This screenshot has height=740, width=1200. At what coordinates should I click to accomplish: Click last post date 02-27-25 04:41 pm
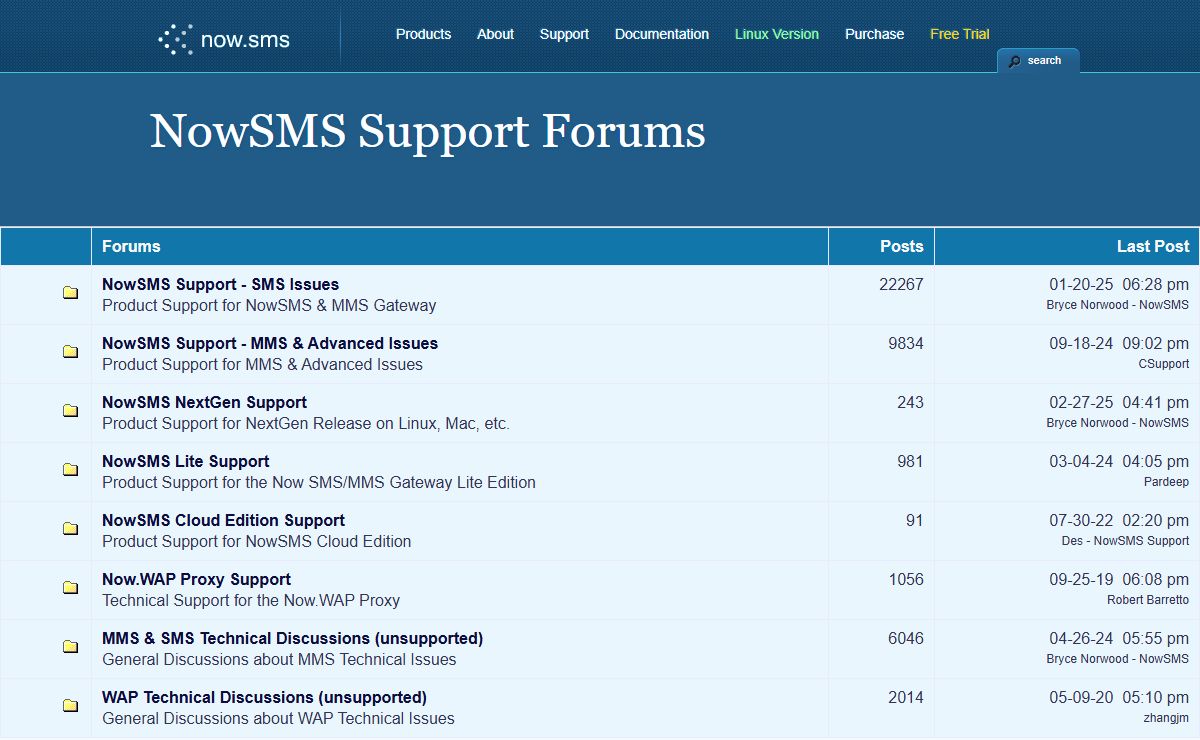pyautogui.click(x=1119, y=403)
